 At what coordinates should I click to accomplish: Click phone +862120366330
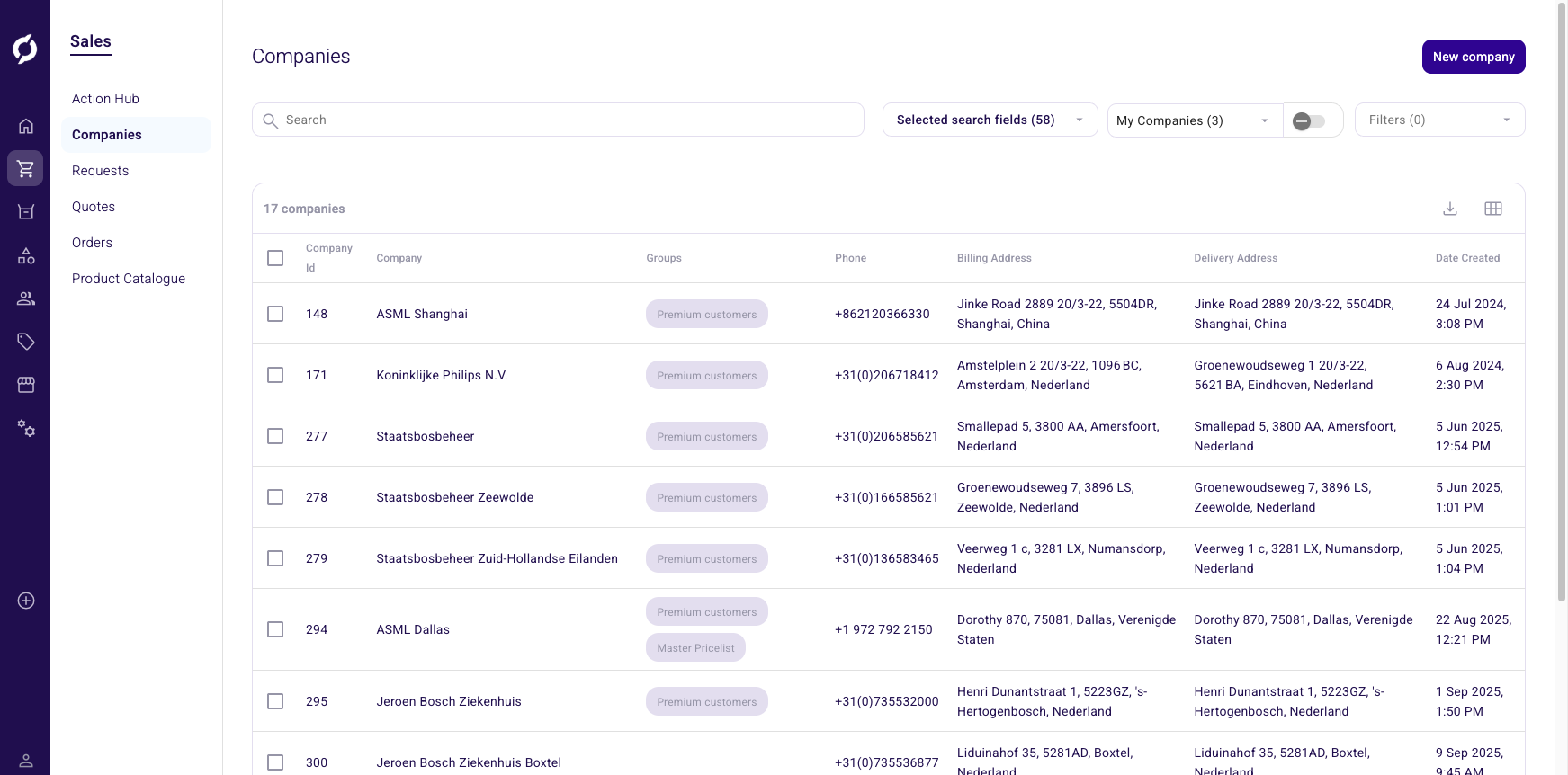point(882,314)
